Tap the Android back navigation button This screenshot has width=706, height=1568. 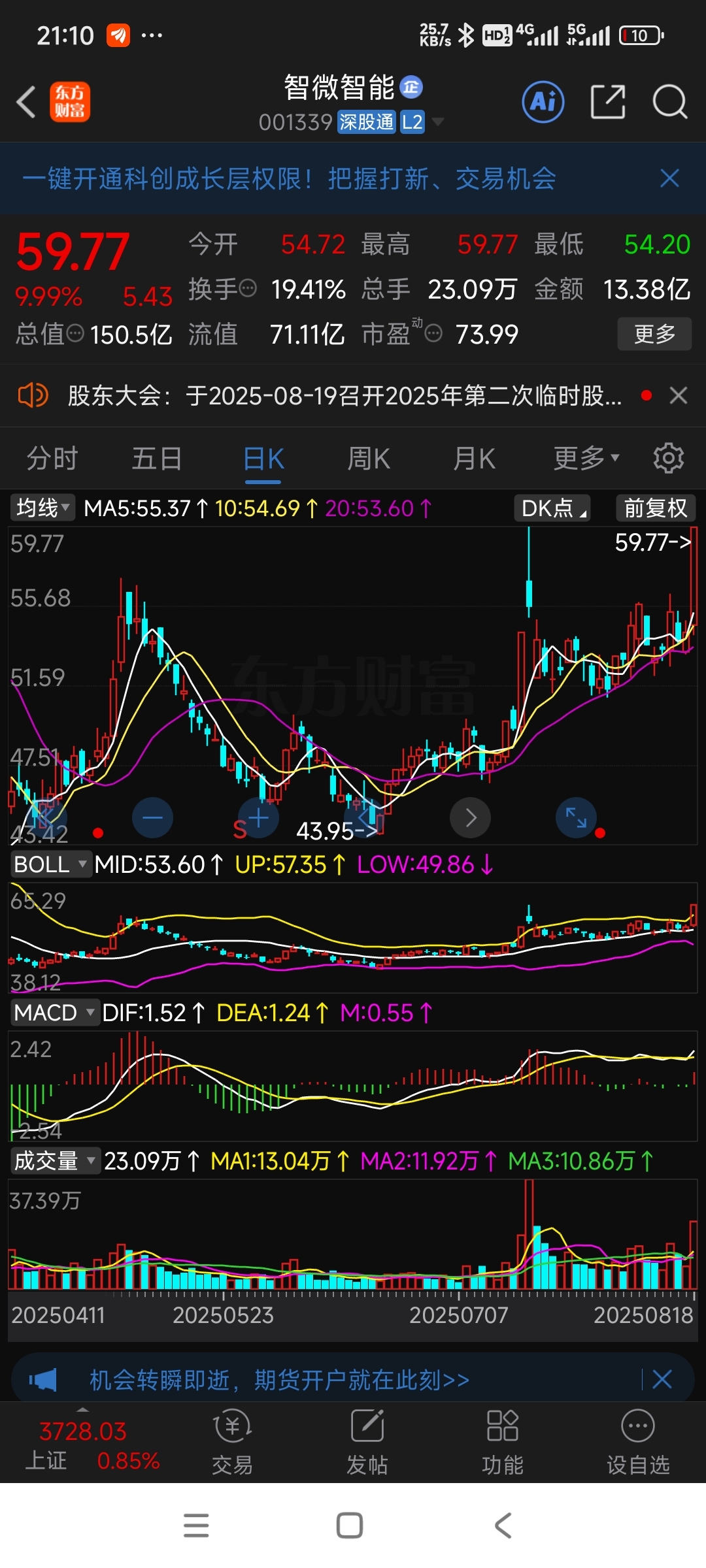point(503,1526)
